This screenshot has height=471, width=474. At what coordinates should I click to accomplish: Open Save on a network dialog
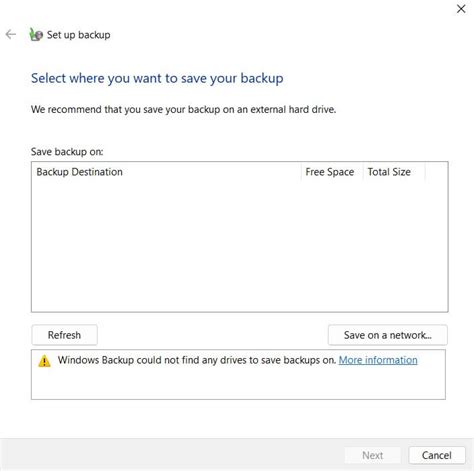[388, 335]
